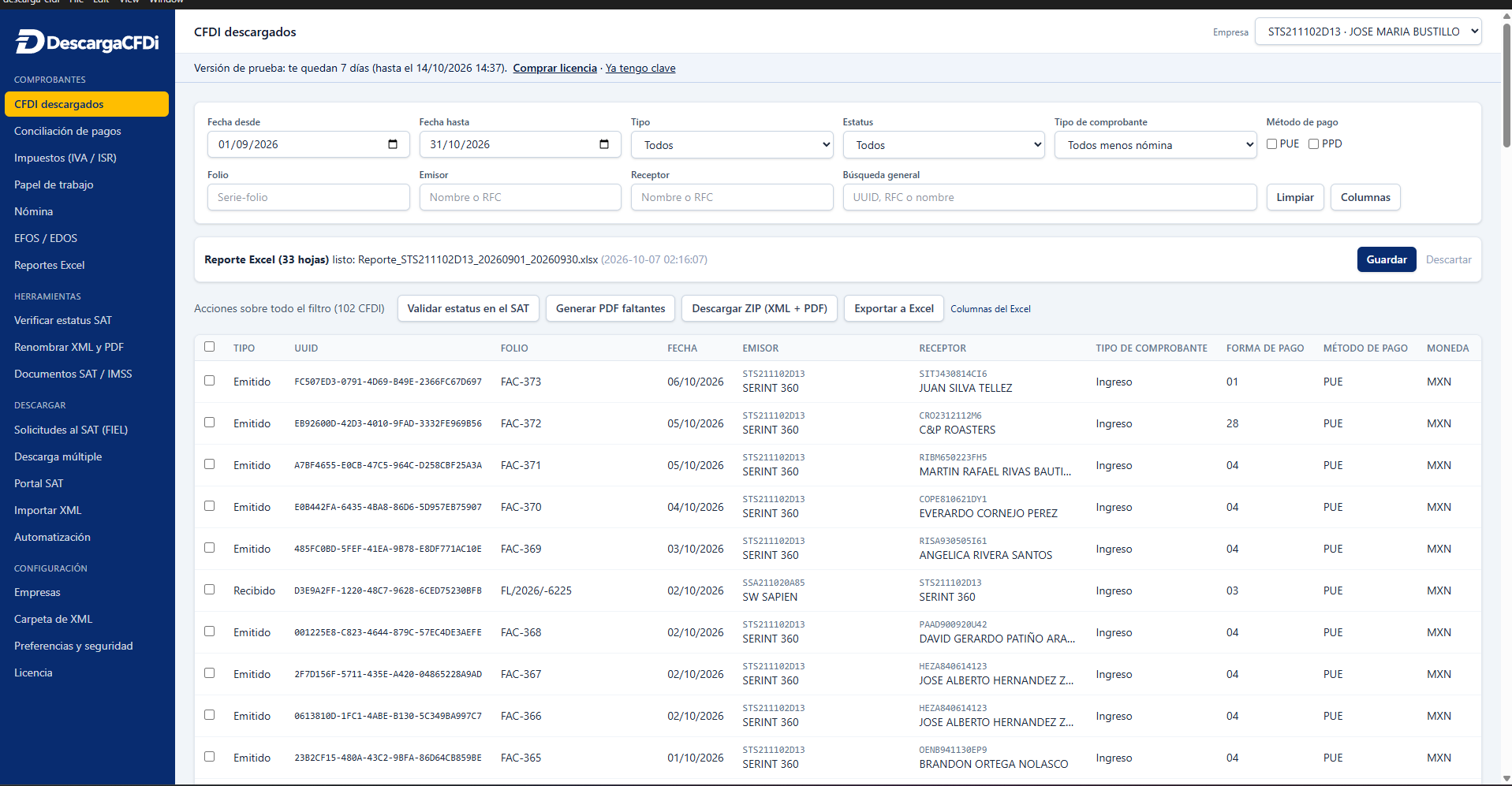1512x786 pixels.
Task: Click the page vertical scrollbar
Action: (x=1506, y=87)
